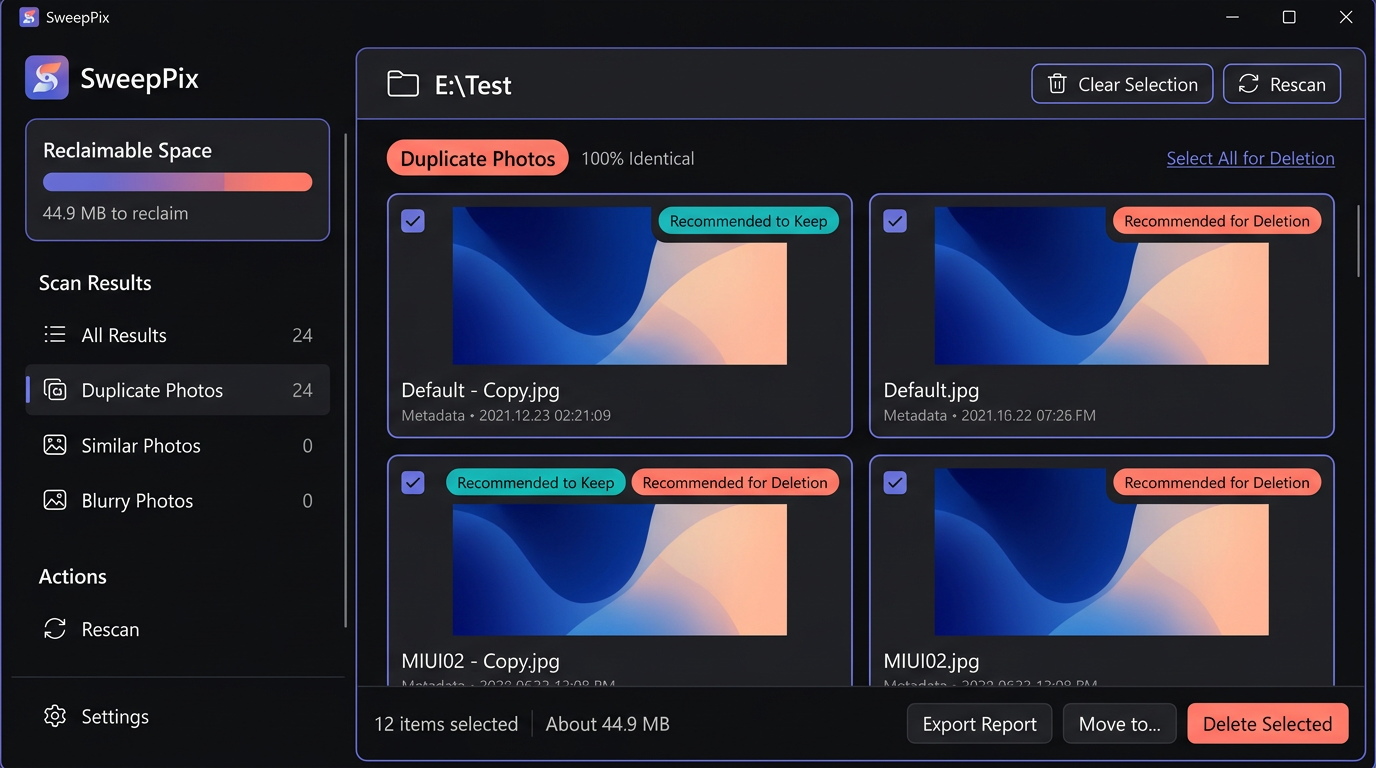Click the sidebar vertical scrollbar
The image size is (1376, 768).
345,380
